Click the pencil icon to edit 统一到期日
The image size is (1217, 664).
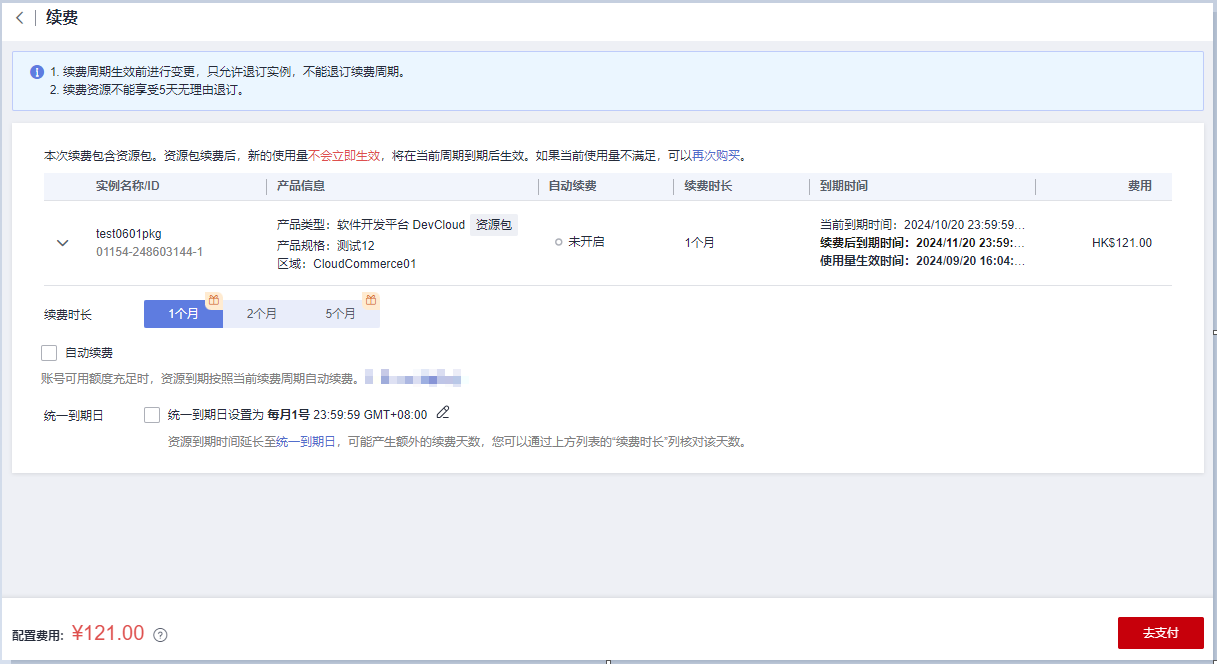click(443, 413)
